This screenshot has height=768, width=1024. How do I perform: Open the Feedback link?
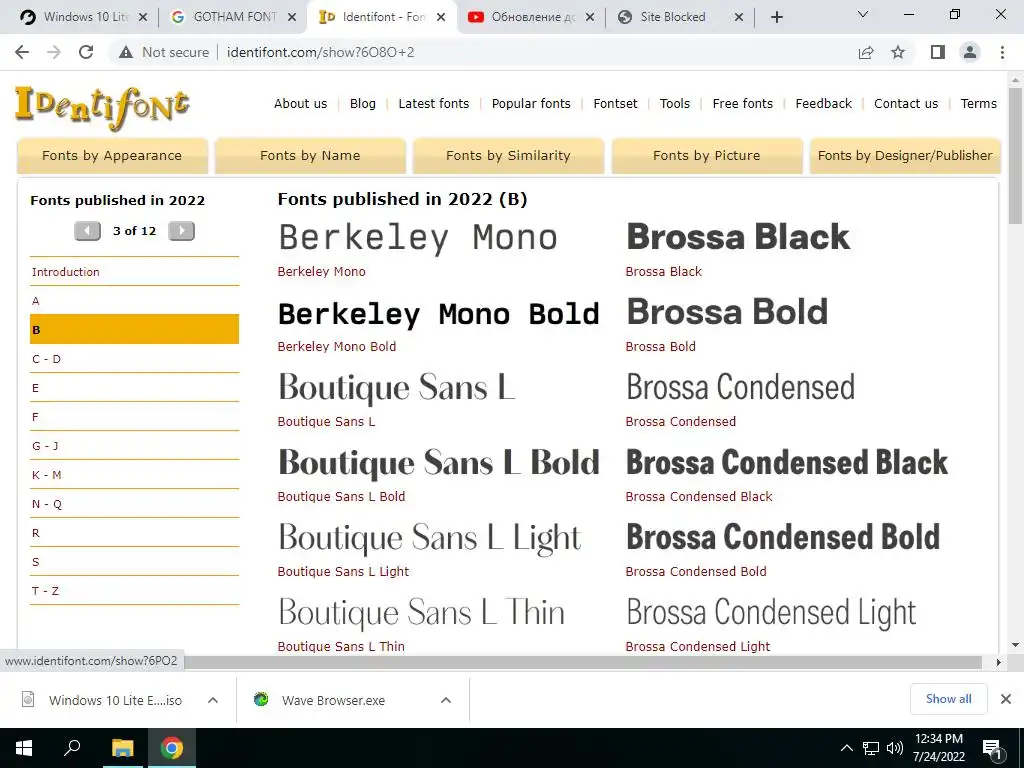pos(824,103)
